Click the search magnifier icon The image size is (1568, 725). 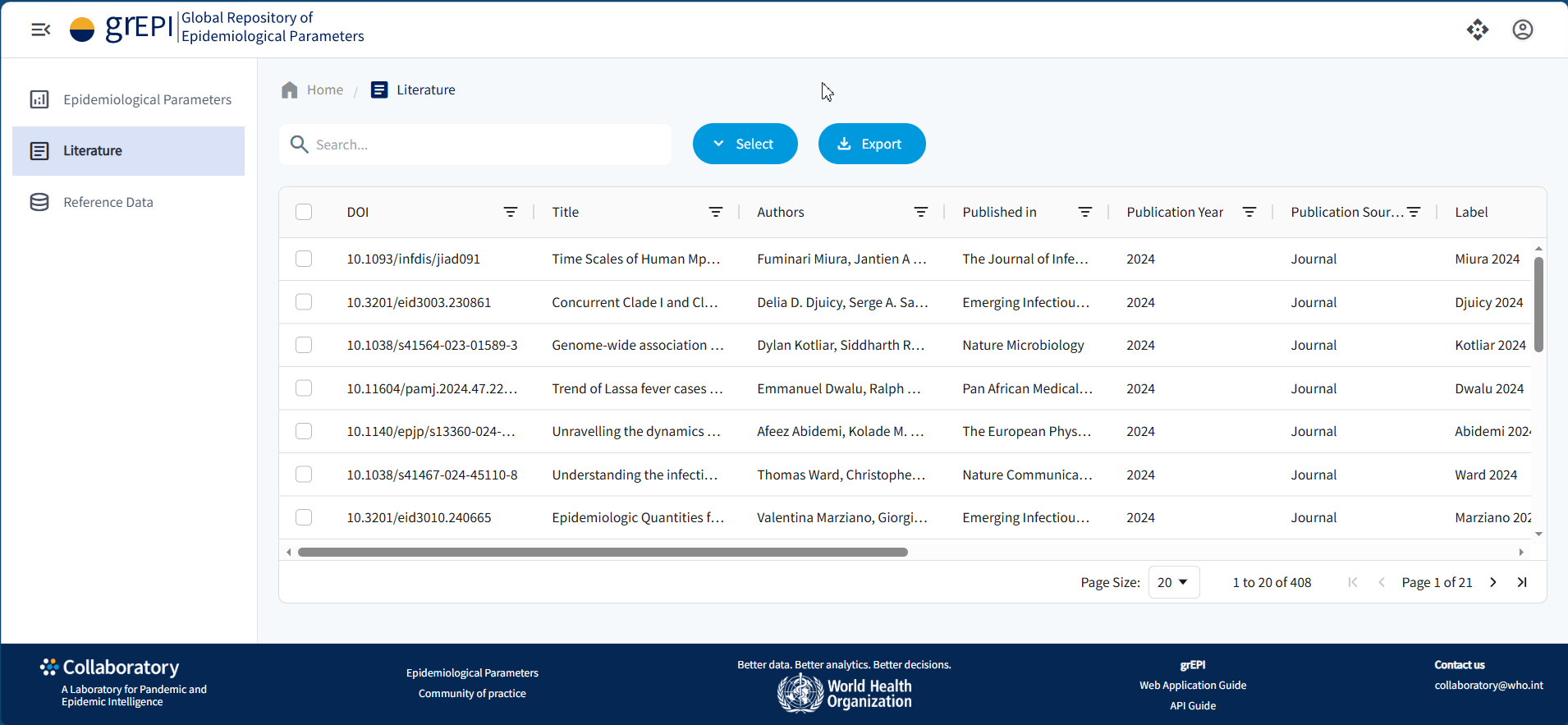(x=300, y=145)
